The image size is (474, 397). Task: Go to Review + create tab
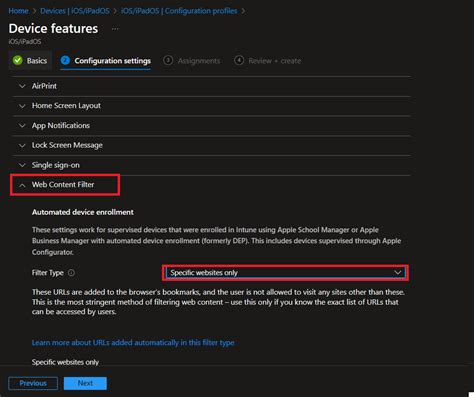coord(268,61)
